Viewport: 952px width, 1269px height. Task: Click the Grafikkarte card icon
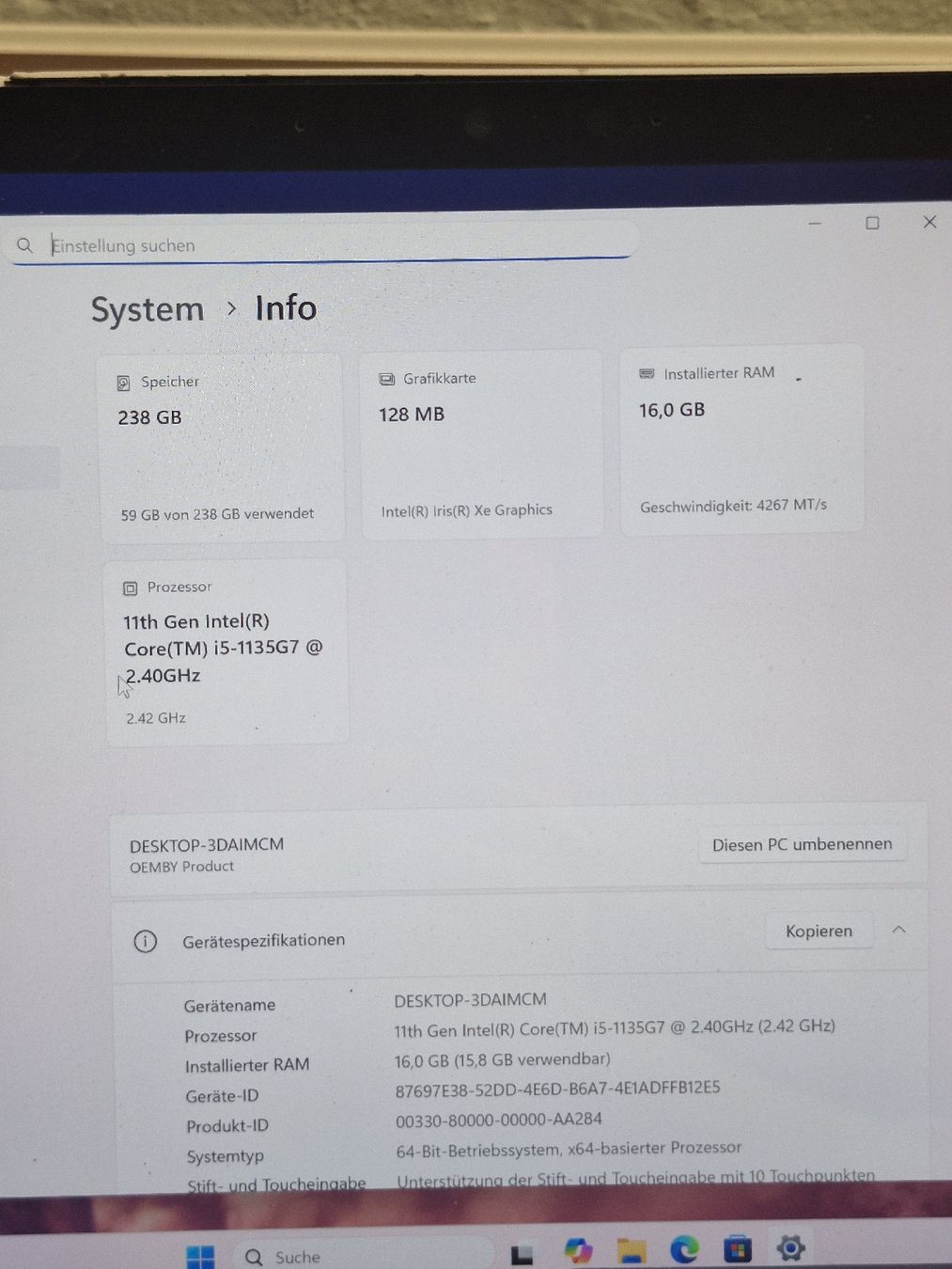coord(386,379)
